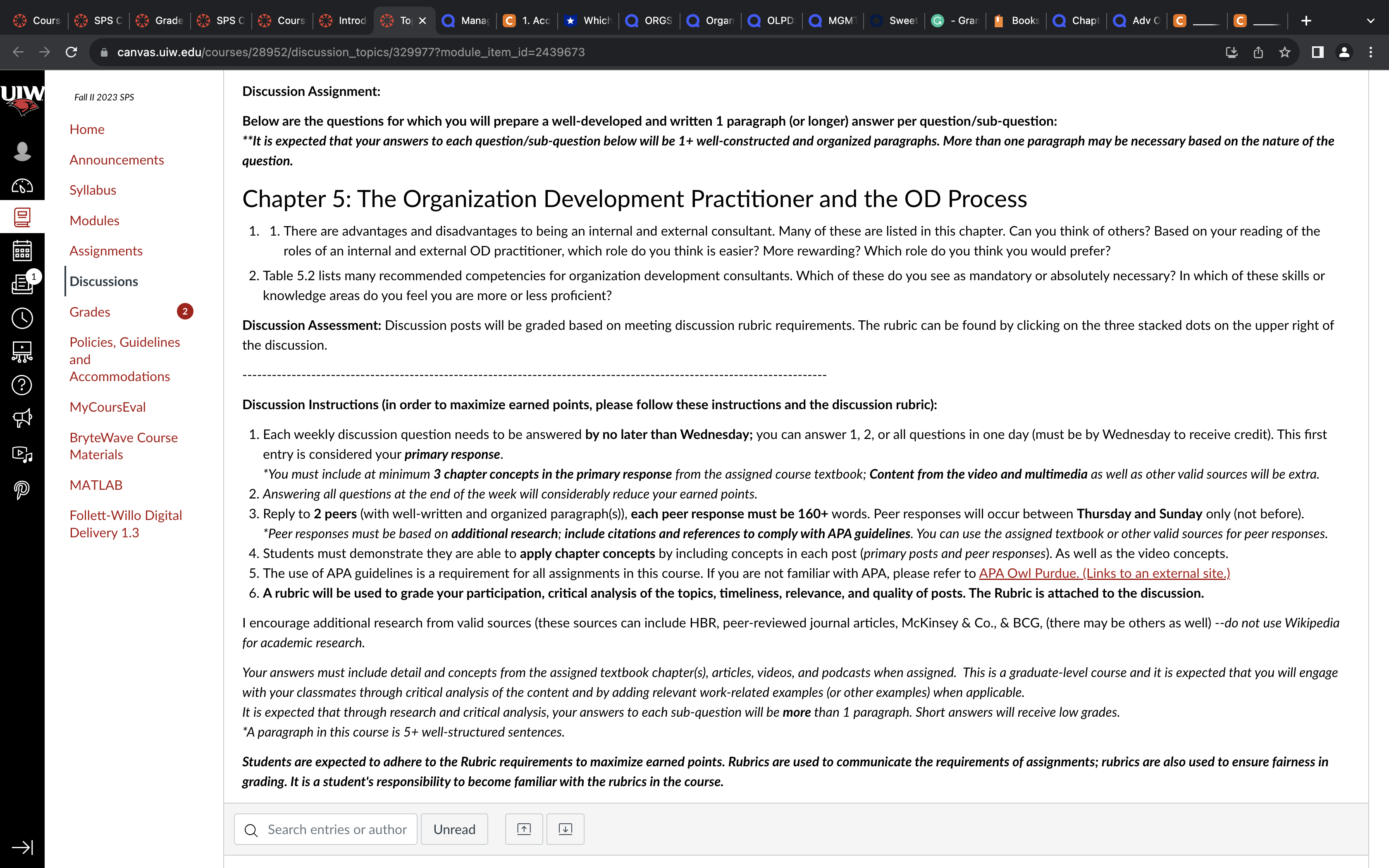Viewport: 1389px width, 868px height.
Task: Open the Courses book icon
Action: point(22,217)
